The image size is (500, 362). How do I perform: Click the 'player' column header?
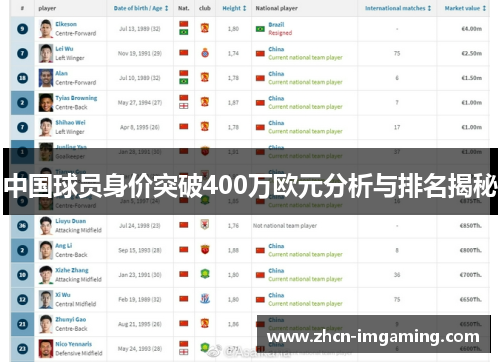click(x=47, y=8)
